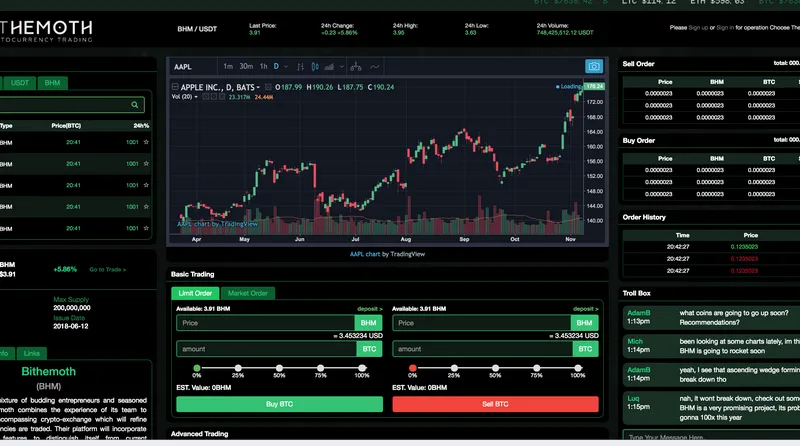This screenshot has height=446, width=800.
Task: Set chart interval to D
Action: [276, 66]
